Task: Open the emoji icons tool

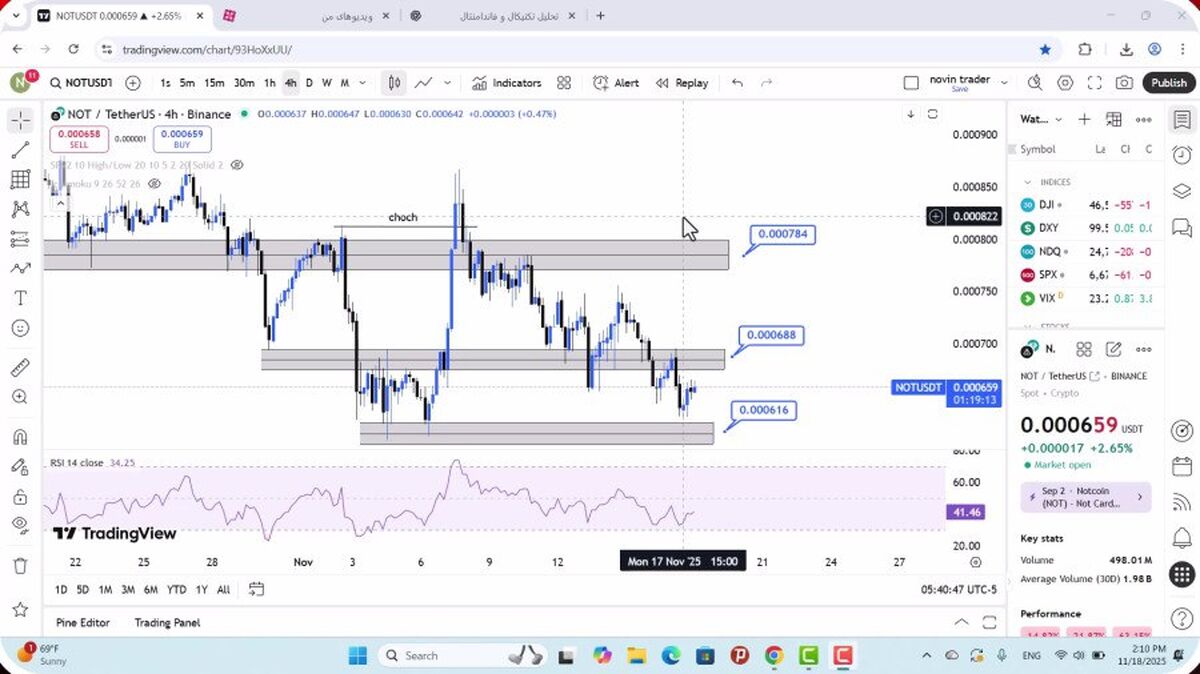Action: [x=20, y=328]
